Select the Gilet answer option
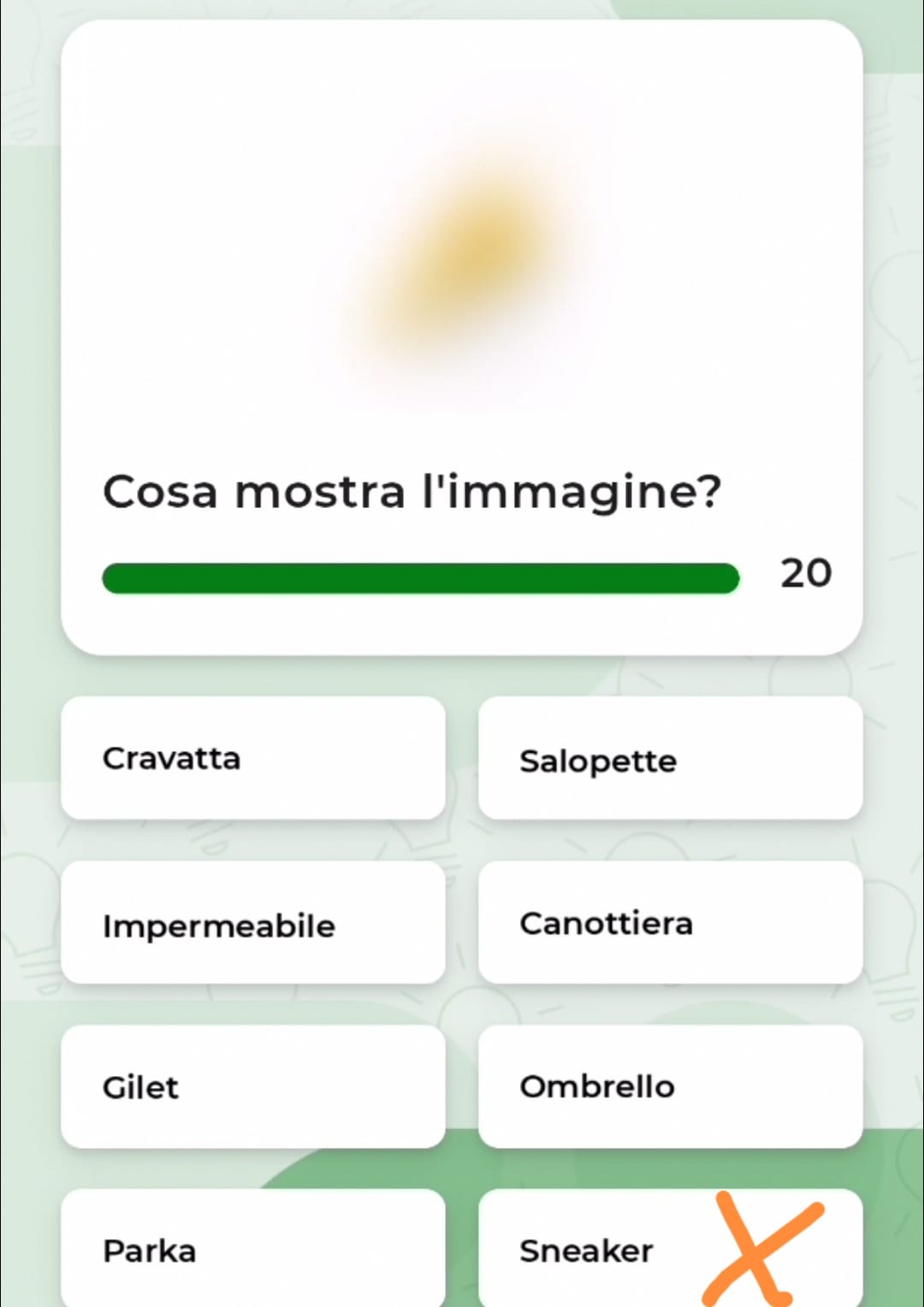924x1307 pixels. pyautogui.click(x=253, y=1086)
